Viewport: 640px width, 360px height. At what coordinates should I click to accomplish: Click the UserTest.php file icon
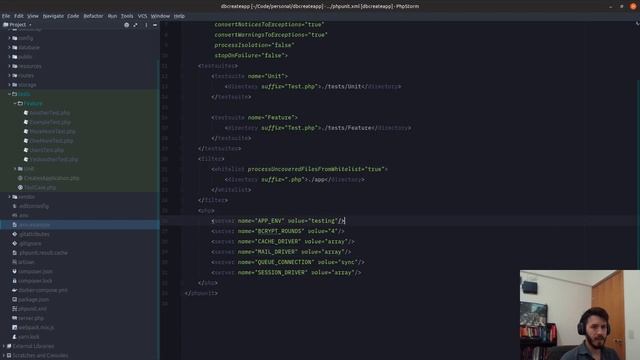(x=26, y=150)
